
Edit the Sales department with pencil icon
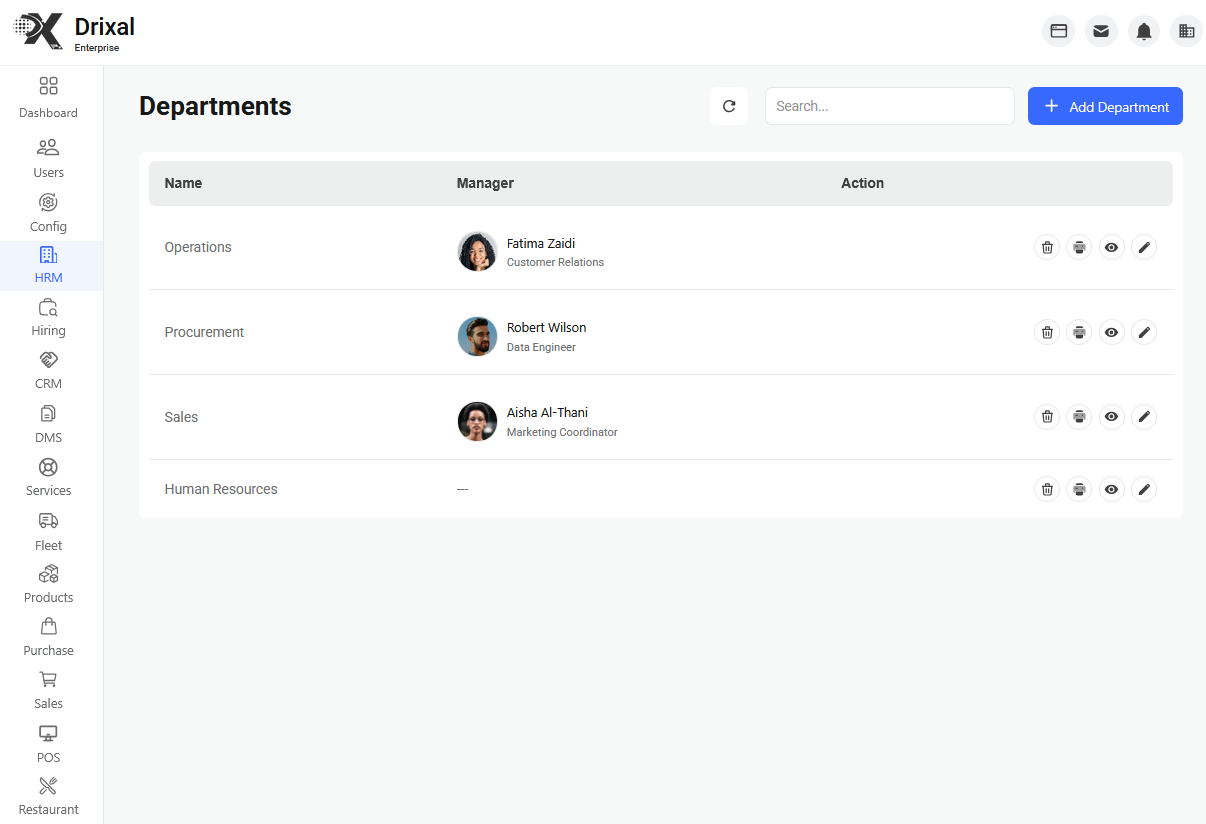point(1144,417)
